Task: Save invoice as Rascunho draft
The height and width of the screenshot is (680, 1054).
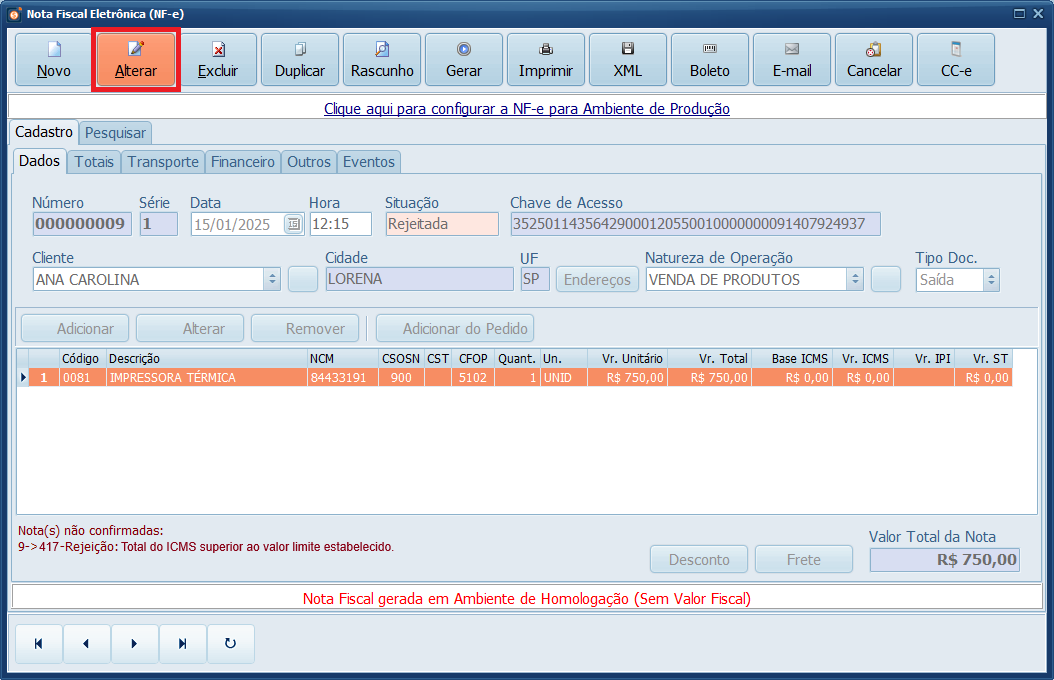Action: point(381,59)
